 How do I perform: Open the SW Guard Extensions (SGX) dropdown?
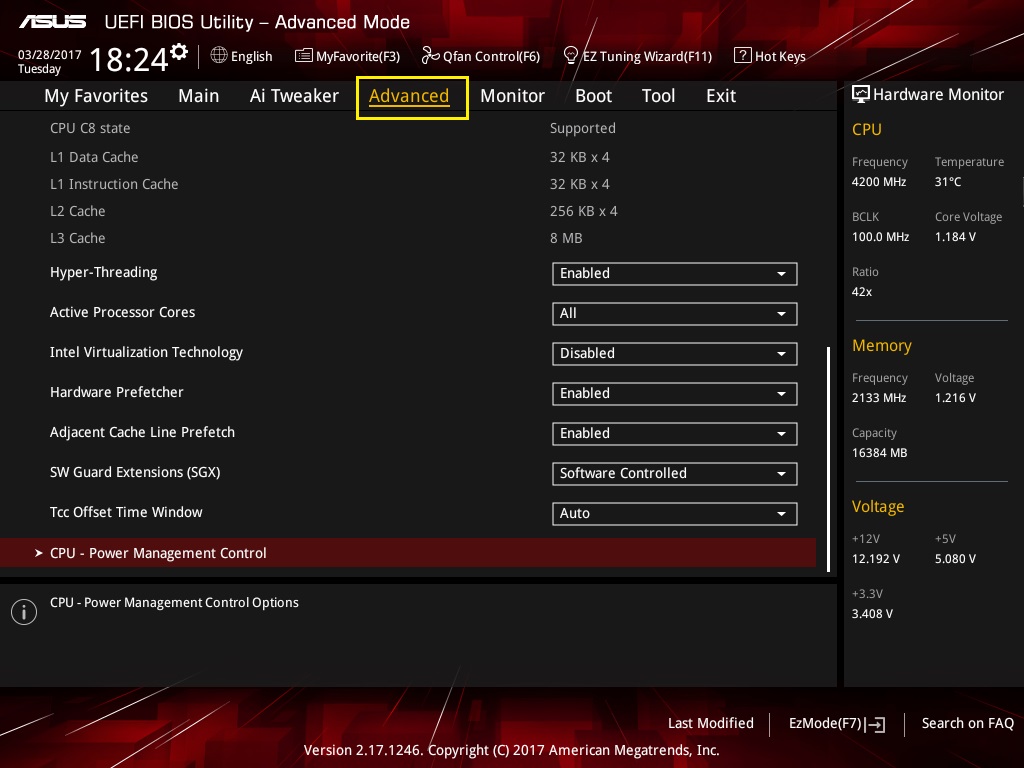[675, 473]
